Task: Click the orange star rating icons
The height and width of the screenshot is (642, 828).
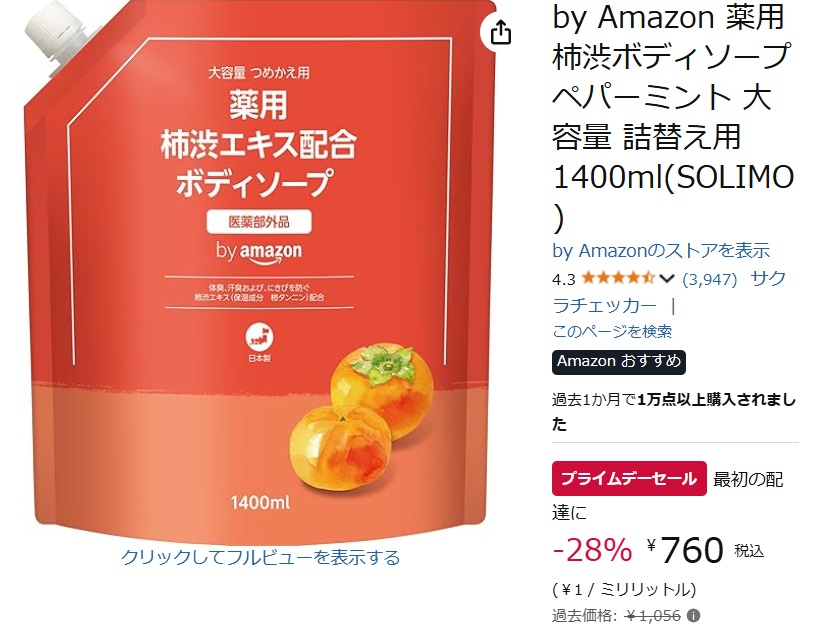Action: coord(618,278)
